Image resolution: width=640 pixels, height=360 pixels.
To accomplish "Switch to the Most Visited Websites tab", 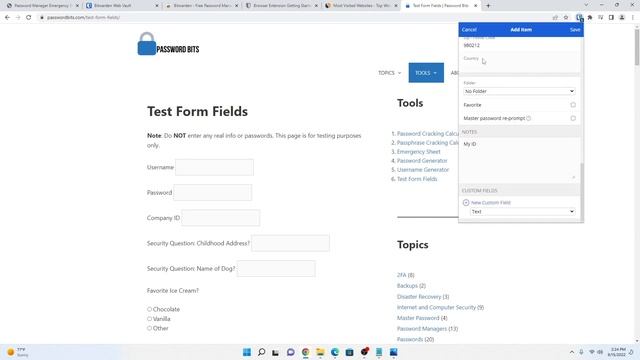I will (x=360, y=6).
